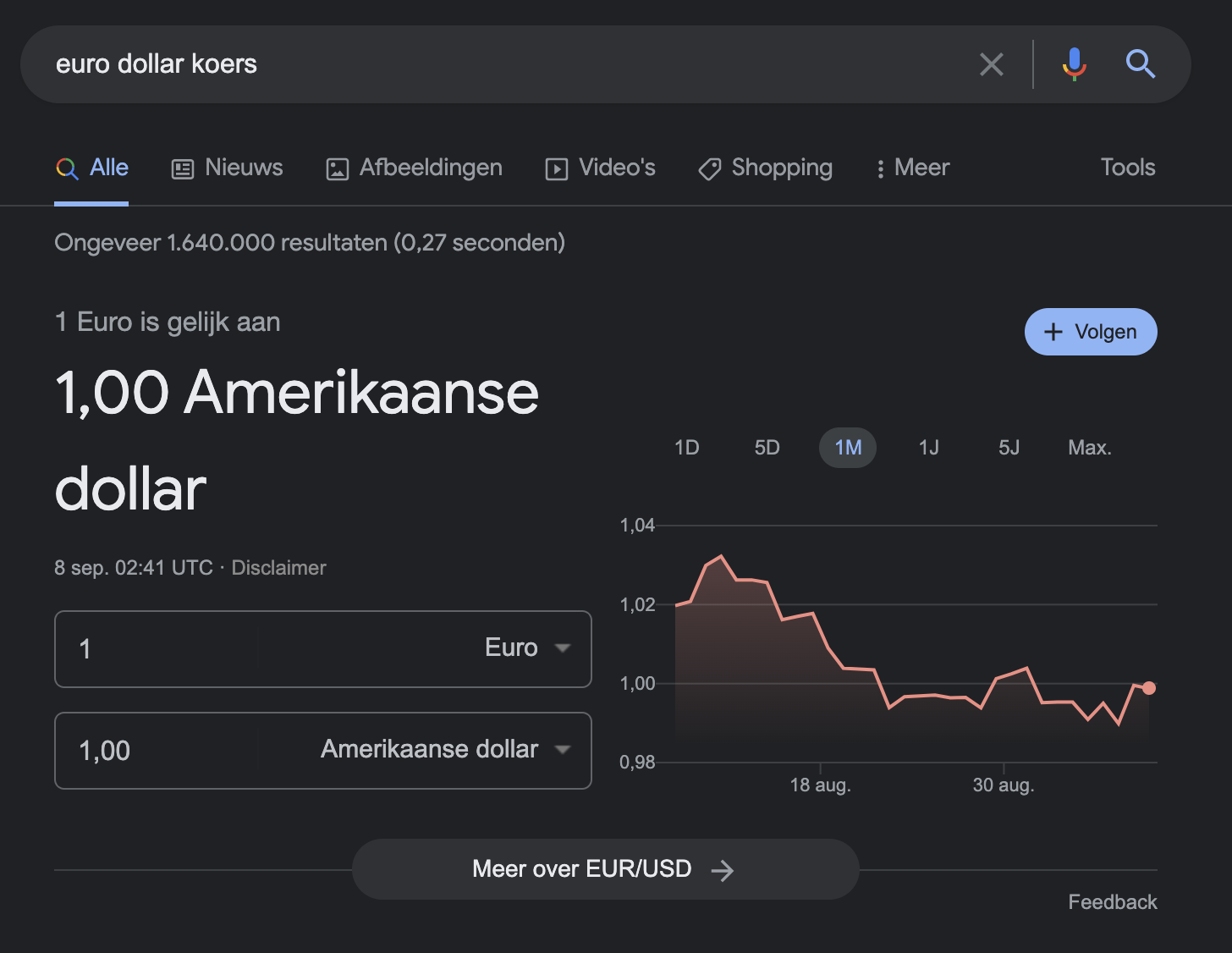Screen dimensions: 1232x953
Task: Open the Shopping tab
Action: pos(765,168)
